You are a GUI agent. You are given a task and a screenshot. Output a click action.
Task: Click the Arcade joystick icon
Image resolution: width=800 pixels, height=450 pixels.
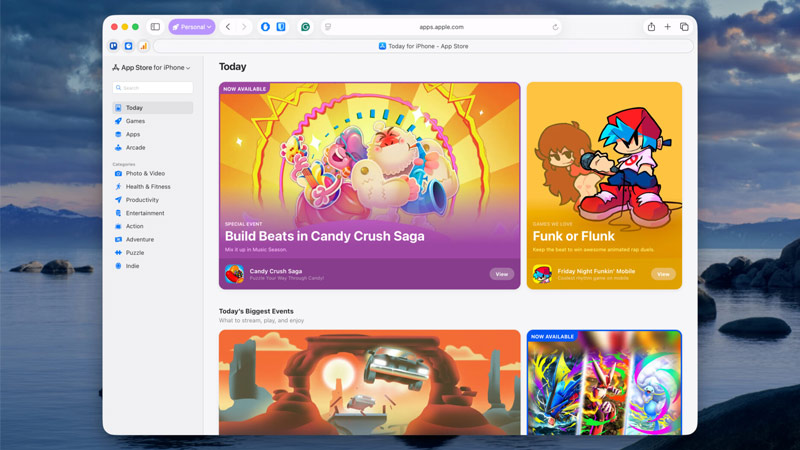coord(118,147)
